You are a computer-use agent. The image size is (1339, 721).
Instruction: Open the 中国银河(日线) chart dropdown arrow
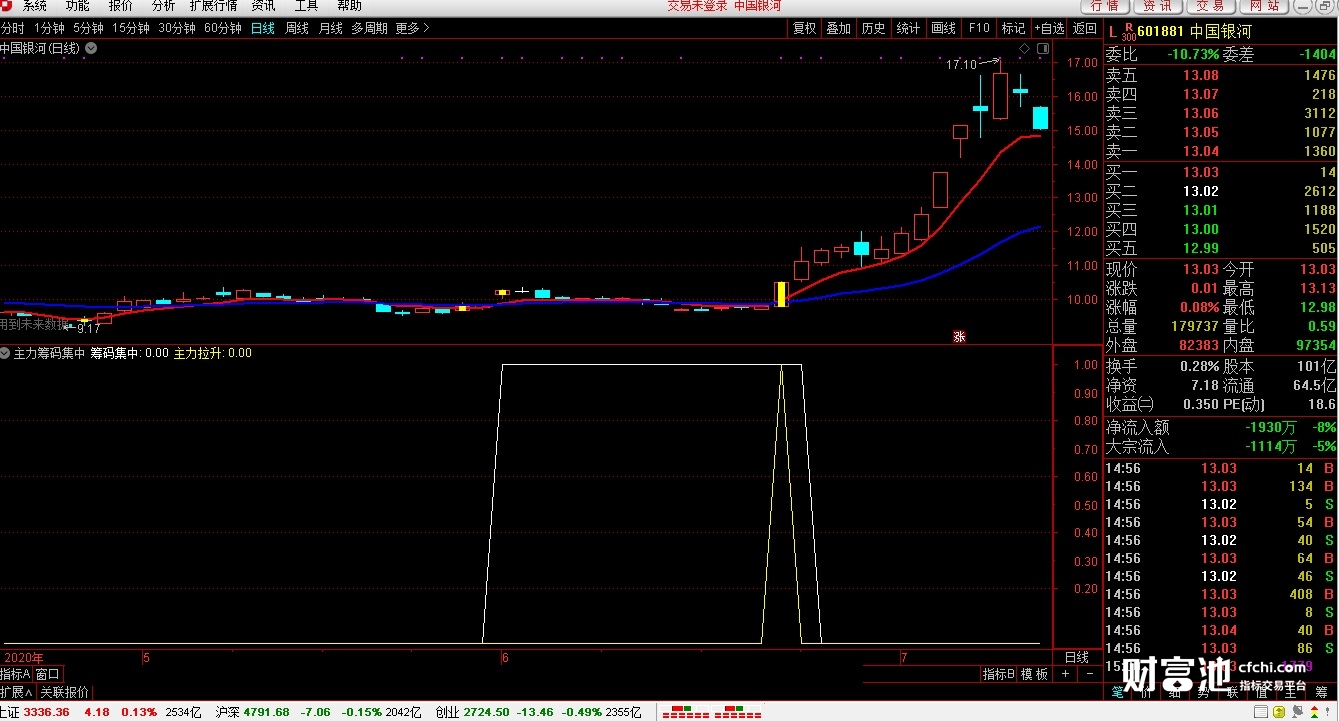click(91, 47)
